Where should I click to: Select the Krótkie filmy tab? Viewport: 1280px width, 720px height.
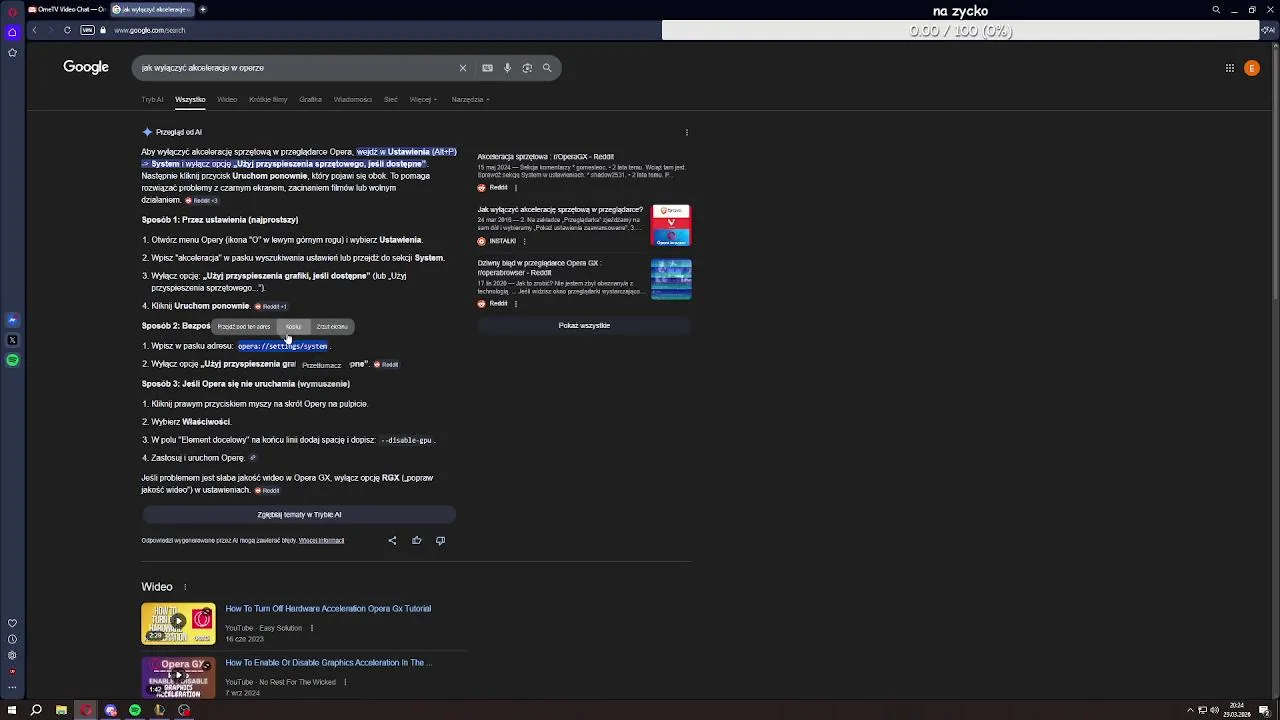[268, 99]
